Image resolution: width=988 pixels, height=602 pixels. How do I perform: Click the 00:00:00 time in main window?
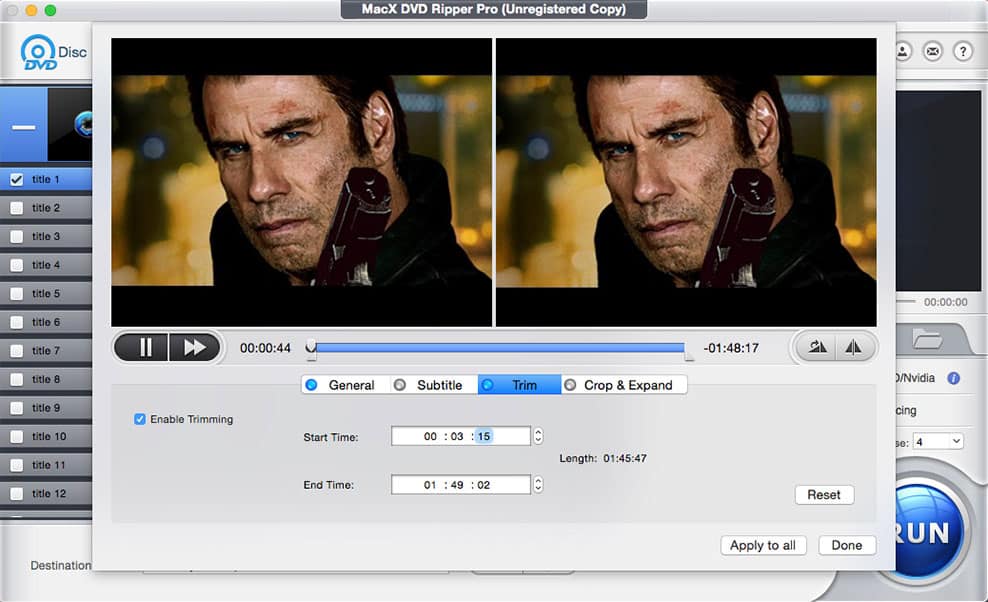[x=945, y=303]
